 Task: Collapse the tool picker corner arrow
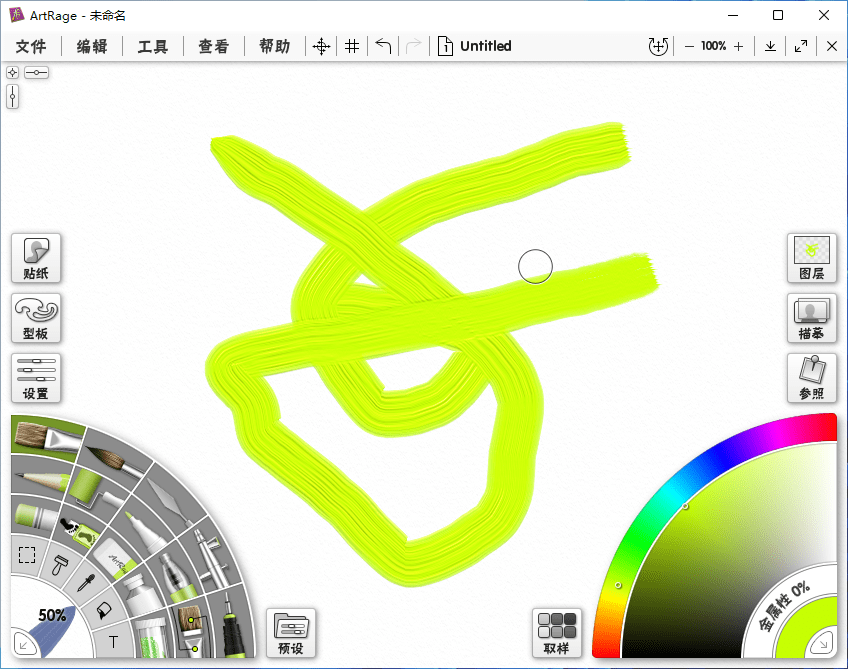23,645
